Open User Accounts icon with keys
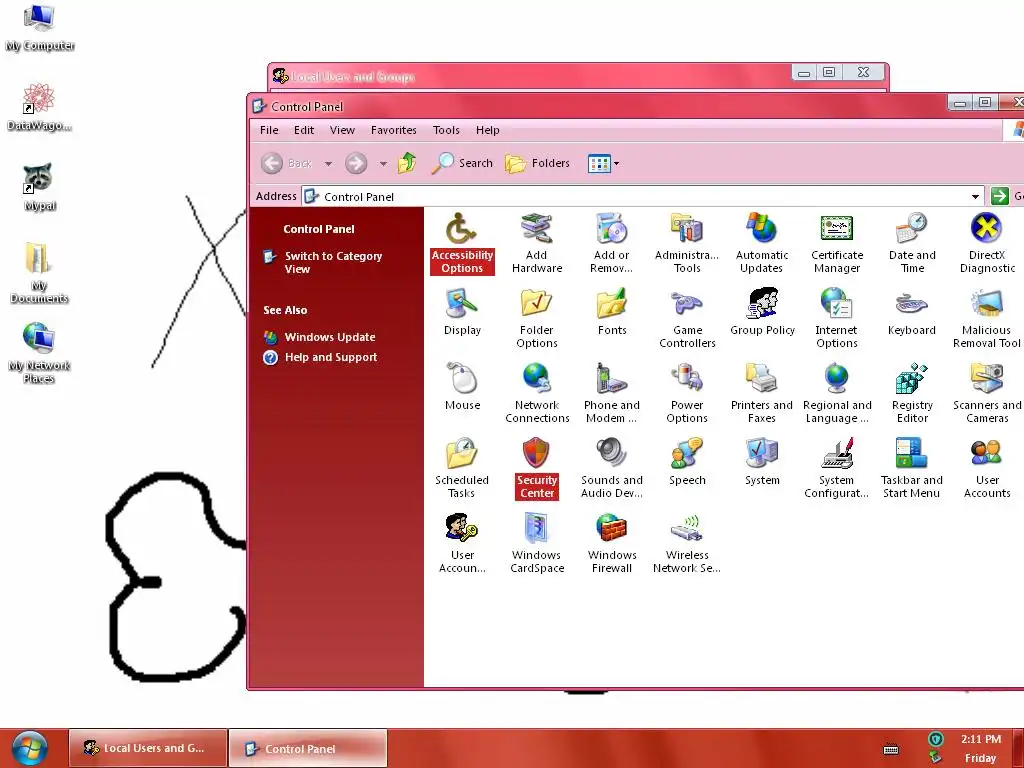Image resolution: width=1024 pixels, height=768 pixels. pyautogui.click(x=462, y=543)
